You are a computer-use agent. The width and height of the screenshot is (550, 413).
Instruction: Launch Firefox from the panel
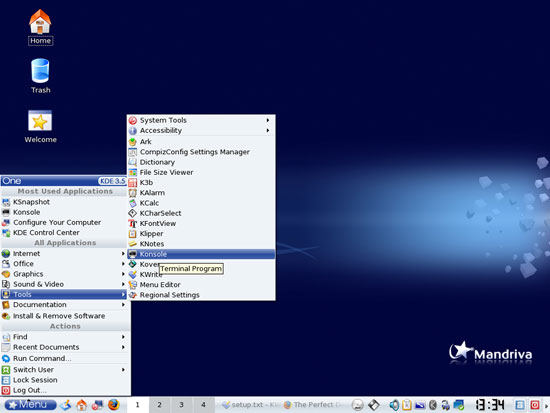113,405
